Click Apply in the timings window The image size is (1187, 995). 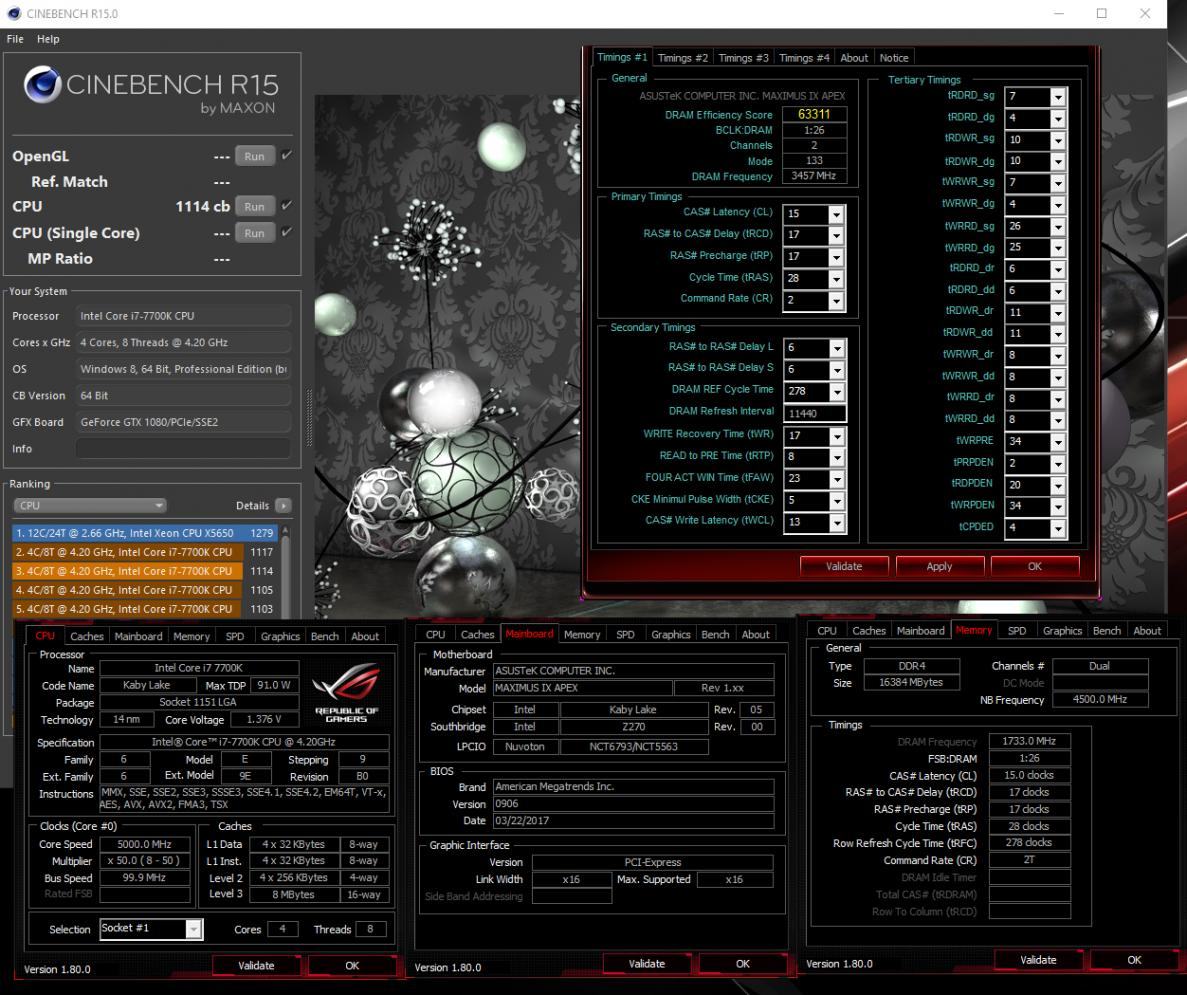(x=939, y=566)
